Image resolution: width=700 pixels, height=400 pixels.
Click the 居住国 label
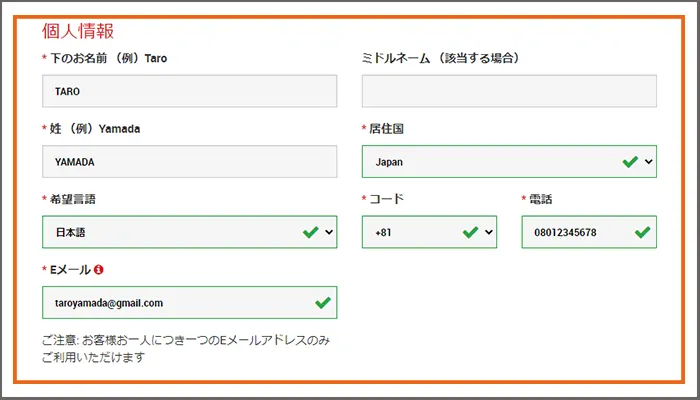[386, 129]
